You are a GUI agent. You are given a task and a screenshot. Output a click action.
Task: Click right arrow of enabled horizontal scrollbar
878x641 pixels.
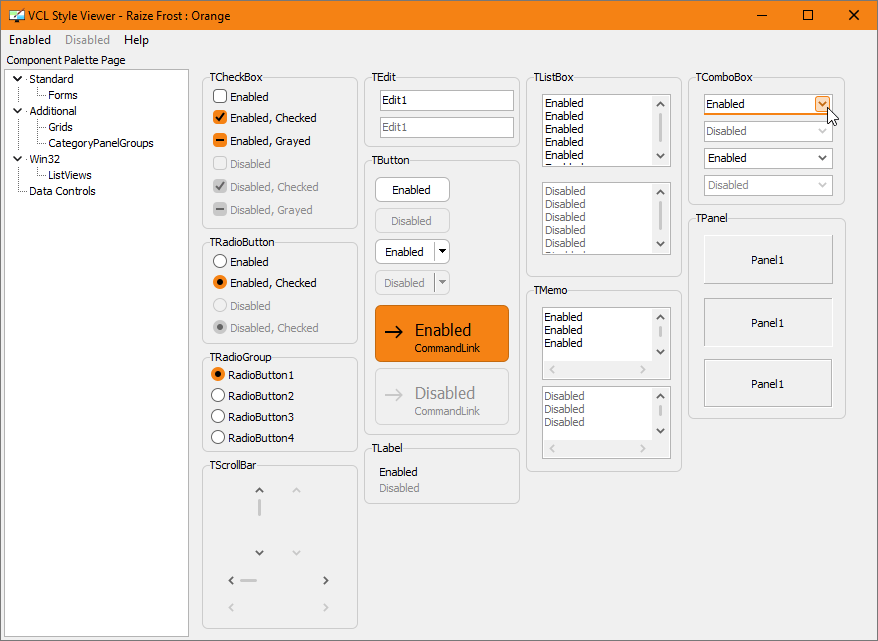pos(325,581)
